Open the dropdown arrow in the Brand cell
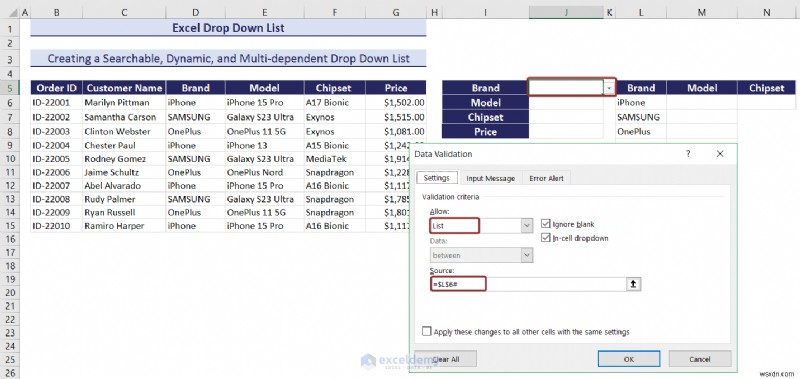The image size is (800, 379). pyautogui.click(x=609, y=88)
